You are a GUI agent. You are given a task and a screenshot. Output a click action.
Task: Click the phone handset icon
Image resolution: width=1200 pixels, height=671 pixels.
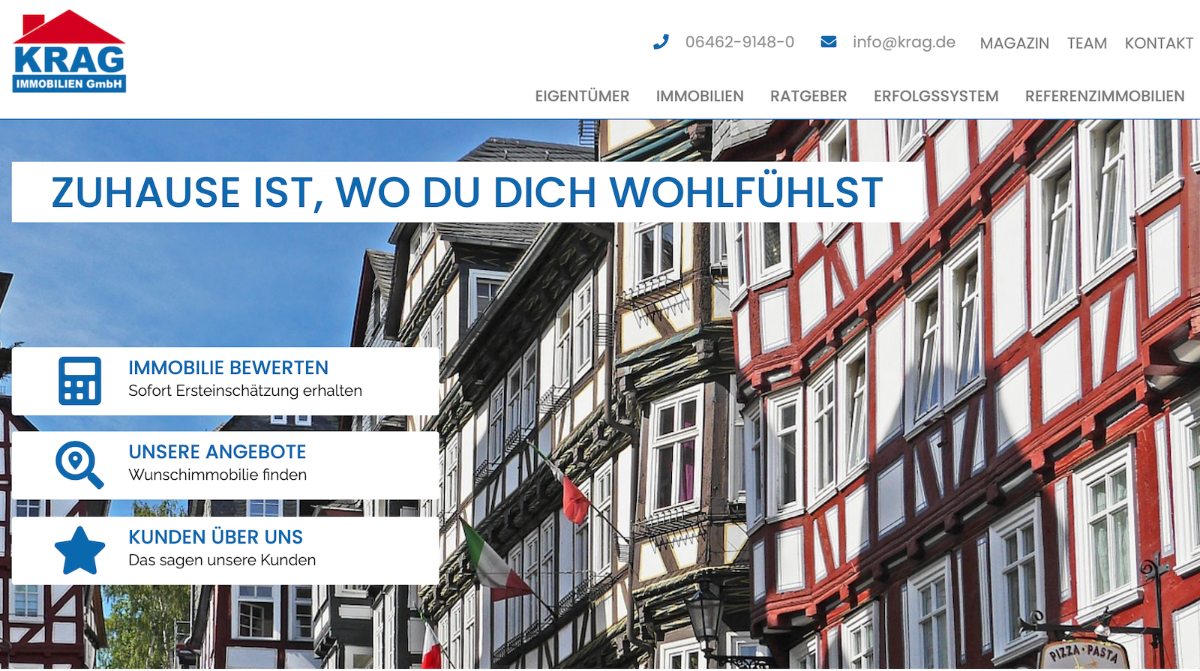[660, 42]
